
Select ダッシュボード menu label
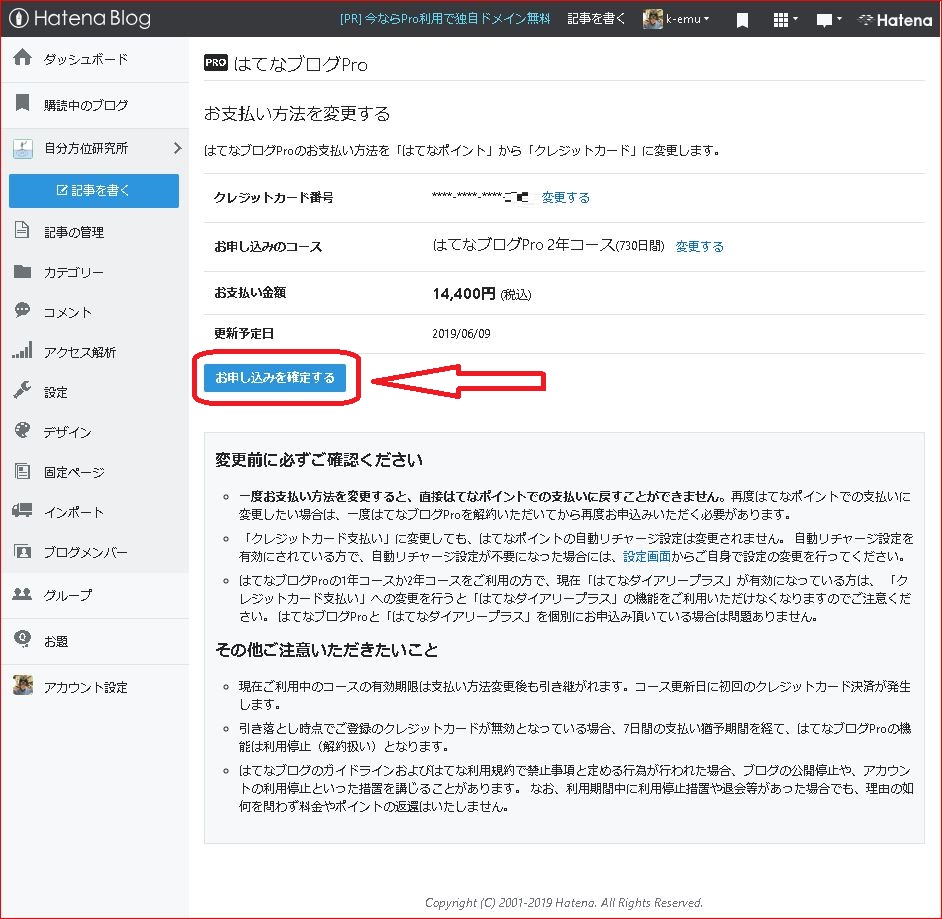tap(86, 59)
